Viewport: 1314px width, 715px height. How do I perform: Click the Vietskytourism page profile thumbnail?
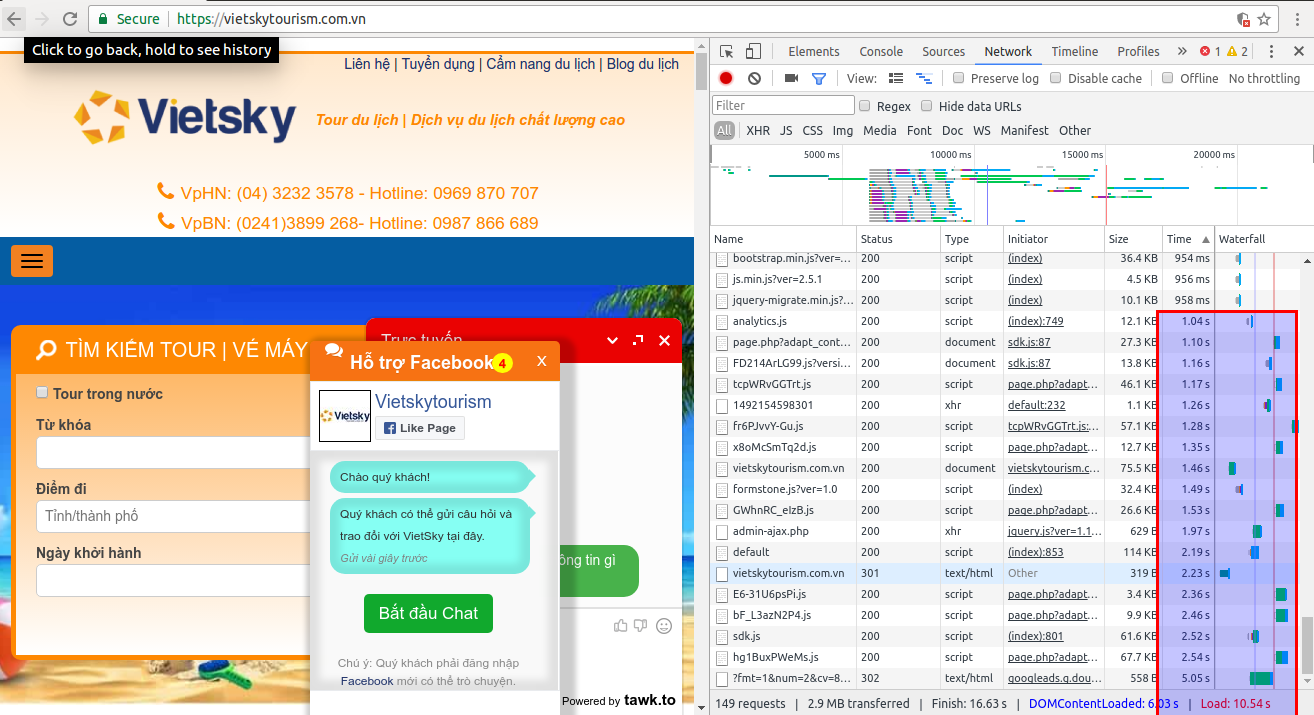[x=345, y=415]
